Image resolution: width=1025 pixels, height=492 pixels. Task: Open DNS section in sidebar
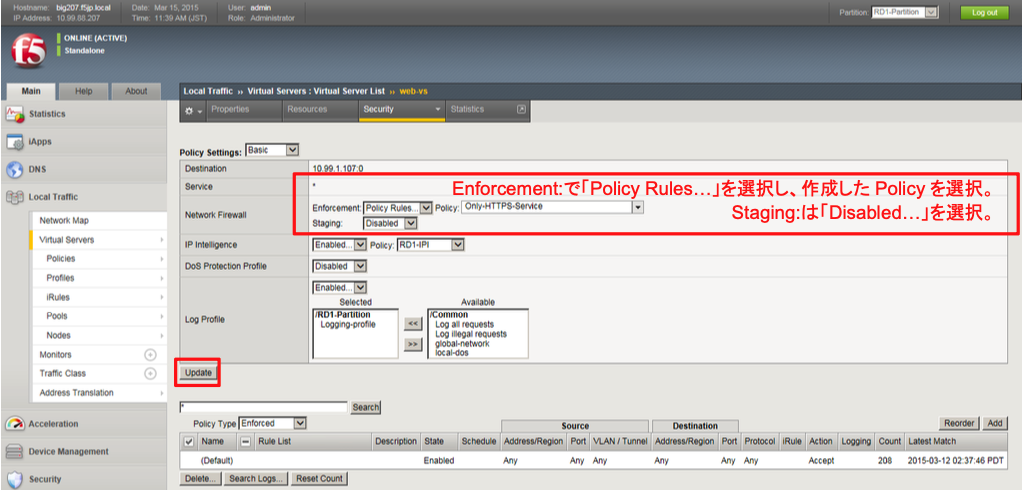[x=37, y=169]
